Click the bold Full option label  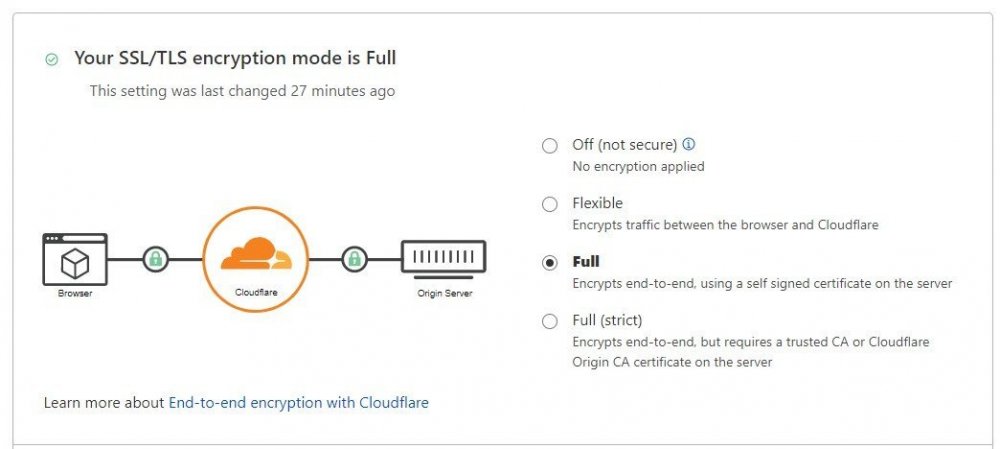585,262
